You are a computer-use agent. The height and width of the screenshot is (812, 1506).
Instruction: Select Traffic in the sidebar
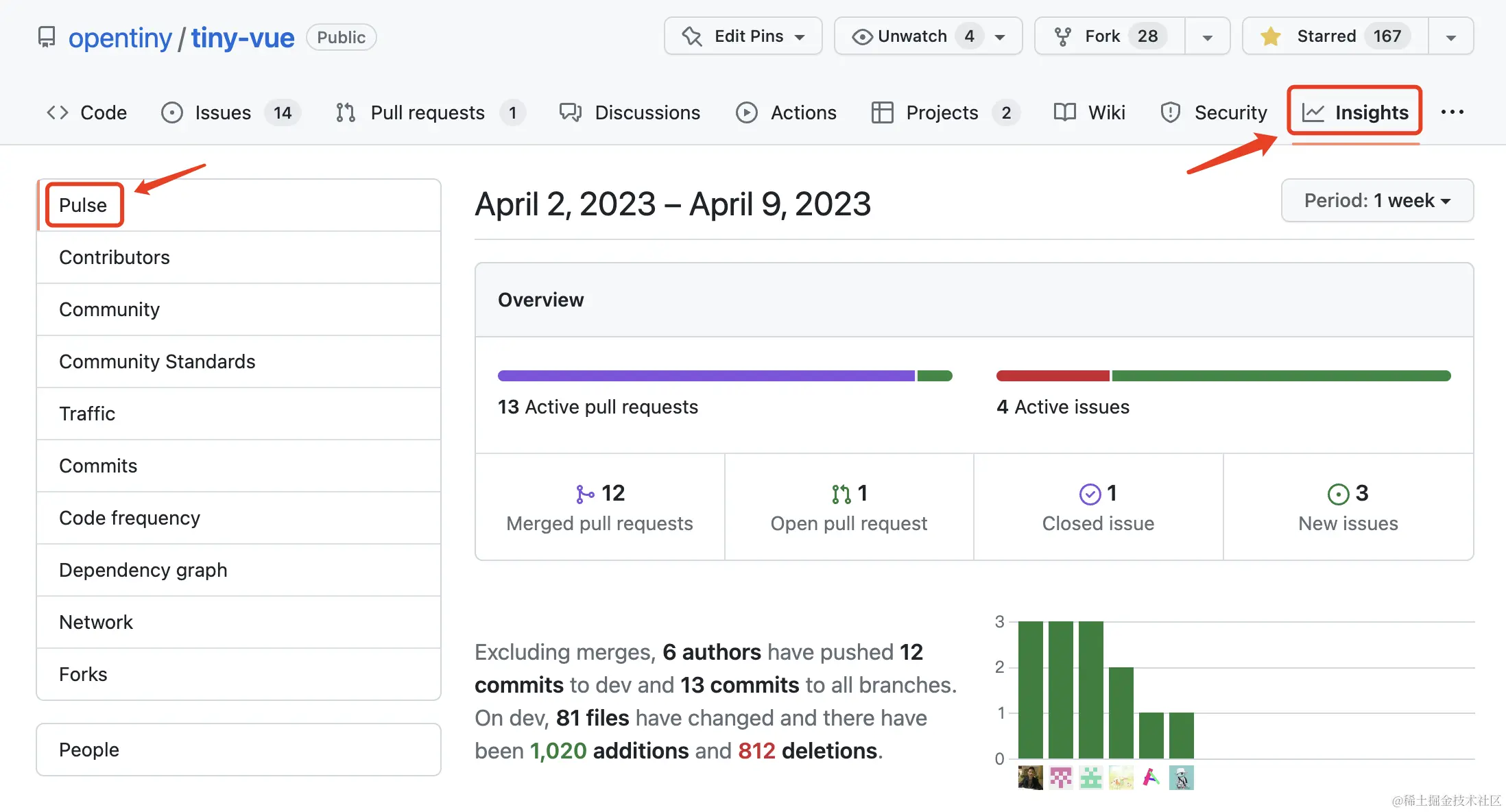click(239, 414)
